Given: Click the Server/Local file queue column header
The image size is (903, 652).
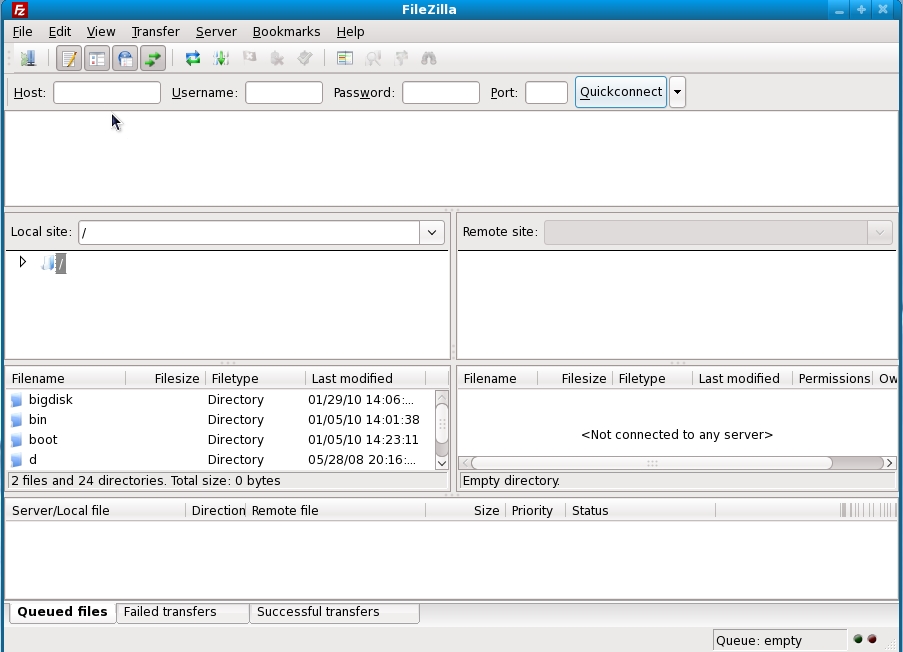Looking at the screenshot, I should pos(96,511).
